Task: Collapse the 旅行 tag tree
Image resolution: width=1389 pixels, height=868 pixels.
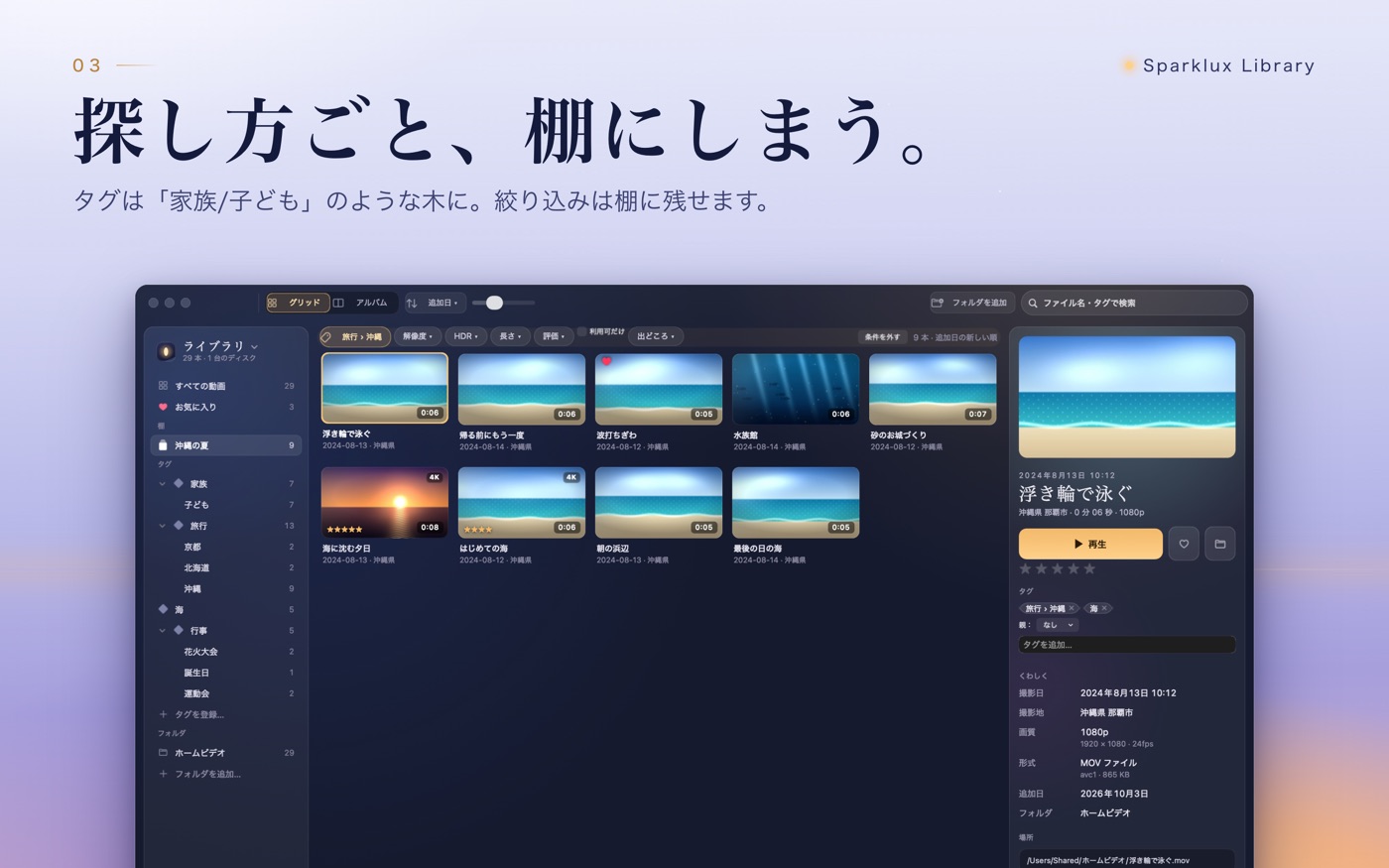Action: pos(162,526)
